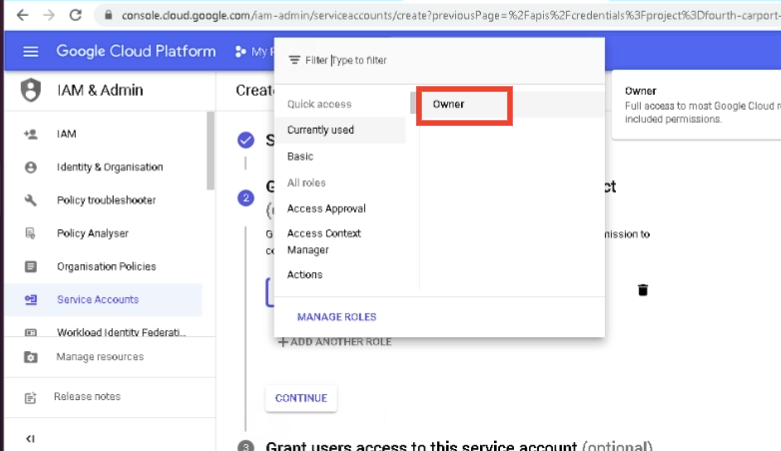Click the IAM add-person icon
The width and height of the screenshot is (781, 451).
tap(30, 134)
